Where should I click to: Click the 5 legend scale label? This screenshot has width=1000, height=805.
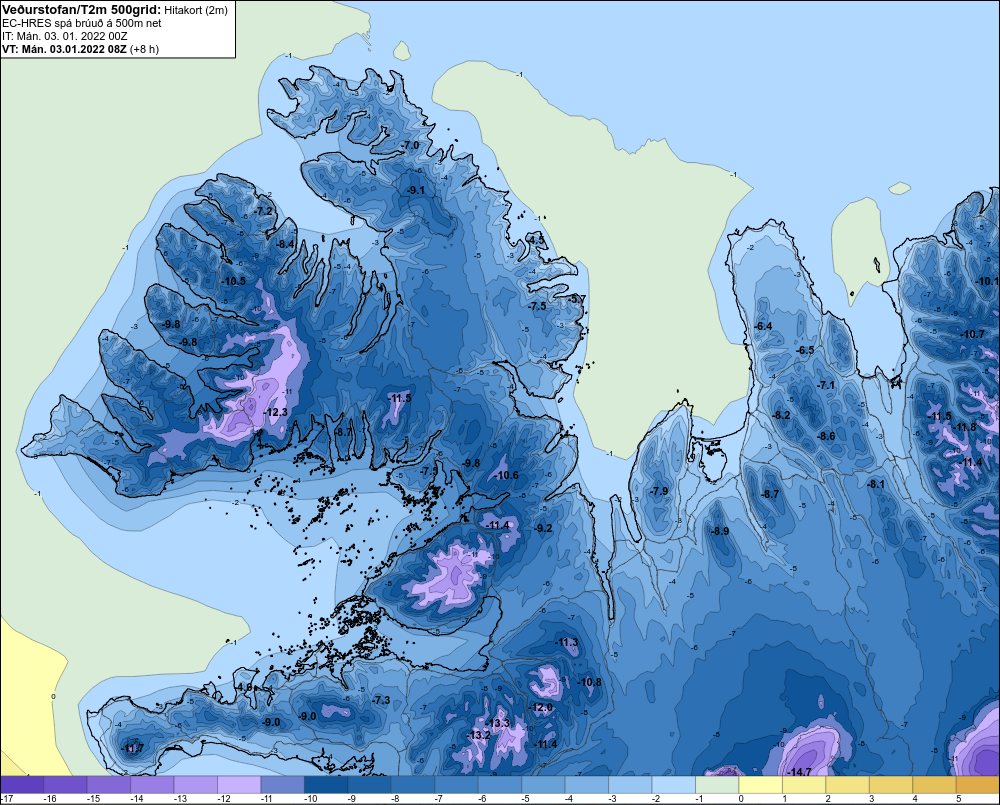point(959,799)
